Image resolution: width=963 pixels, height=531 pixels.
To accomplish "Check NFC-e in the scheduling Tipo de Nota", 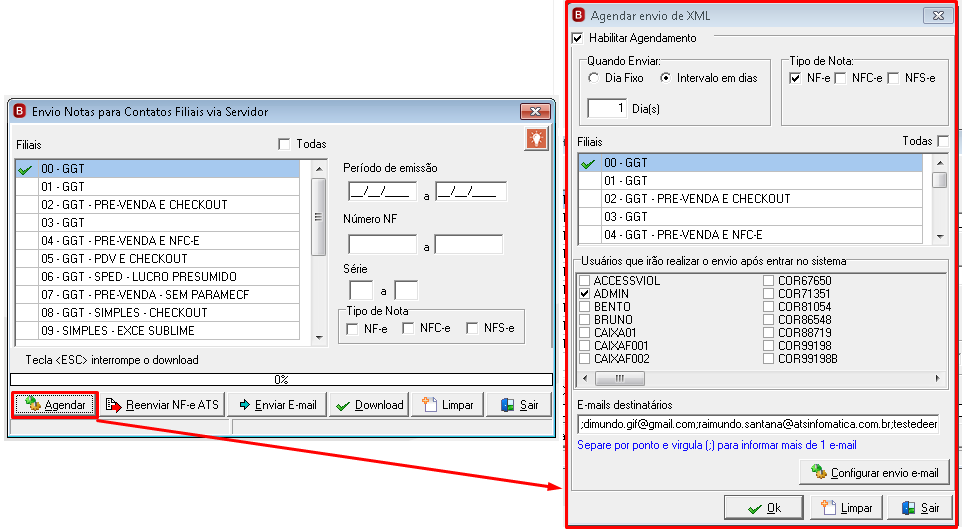I will [x=841, y=78].
